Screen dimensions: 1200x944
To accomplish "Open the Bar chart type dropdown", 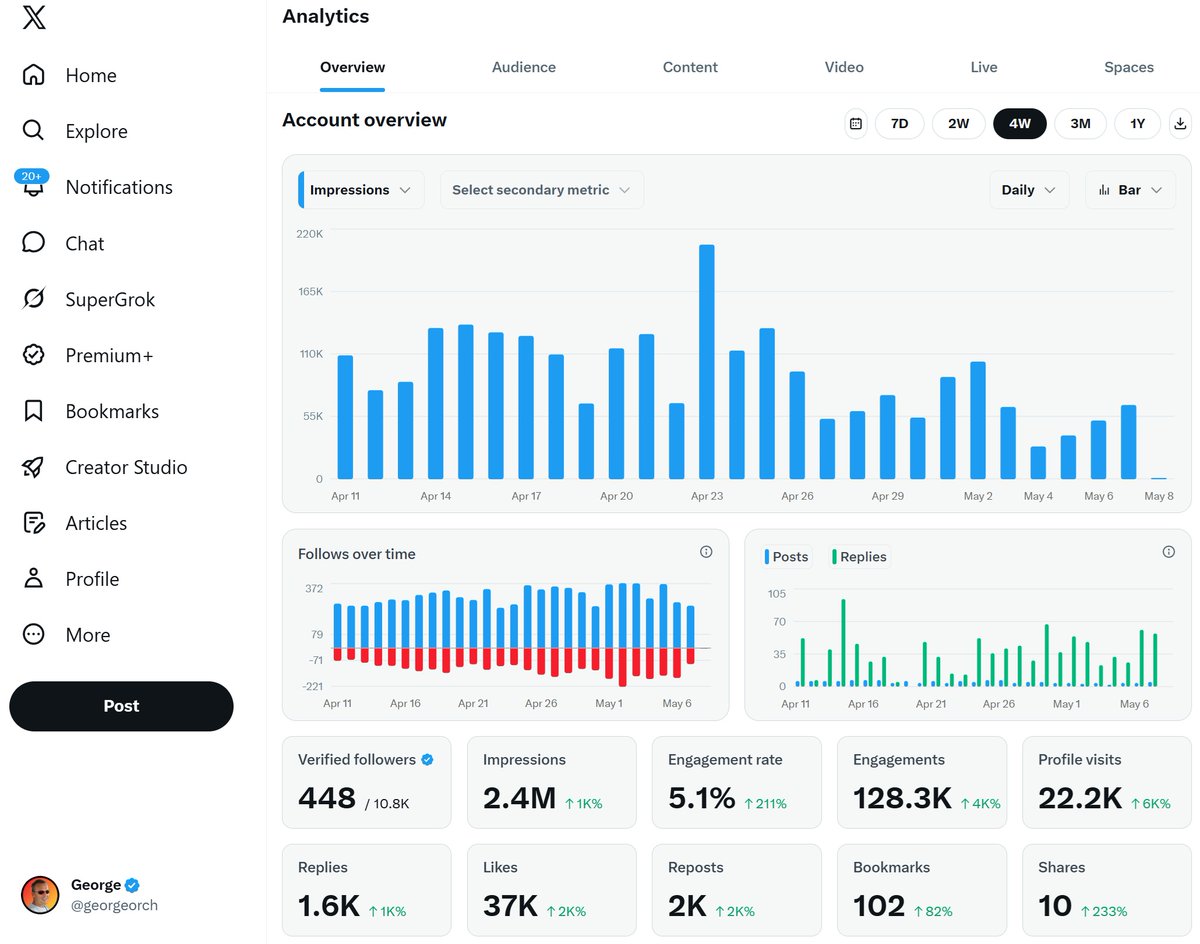I will pos(1130,190).
